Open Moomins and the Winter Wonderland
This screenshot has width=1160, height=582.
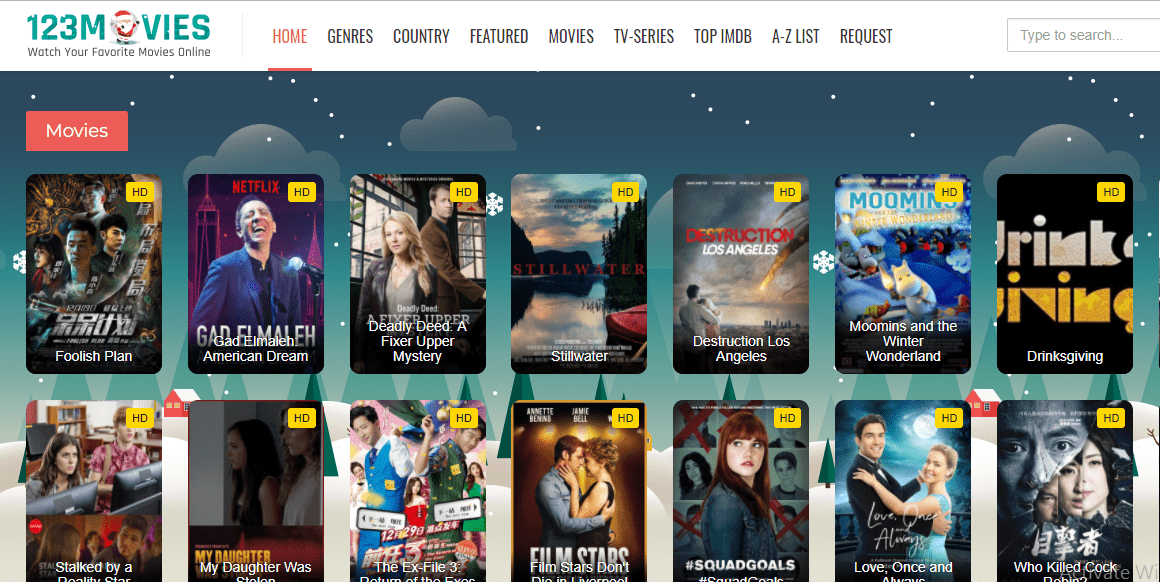[903, 274]
